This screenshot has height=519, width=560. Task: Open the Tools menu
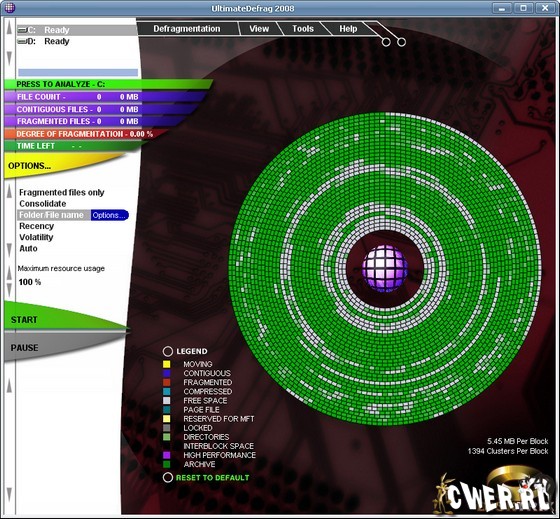(x=303, y=29)
